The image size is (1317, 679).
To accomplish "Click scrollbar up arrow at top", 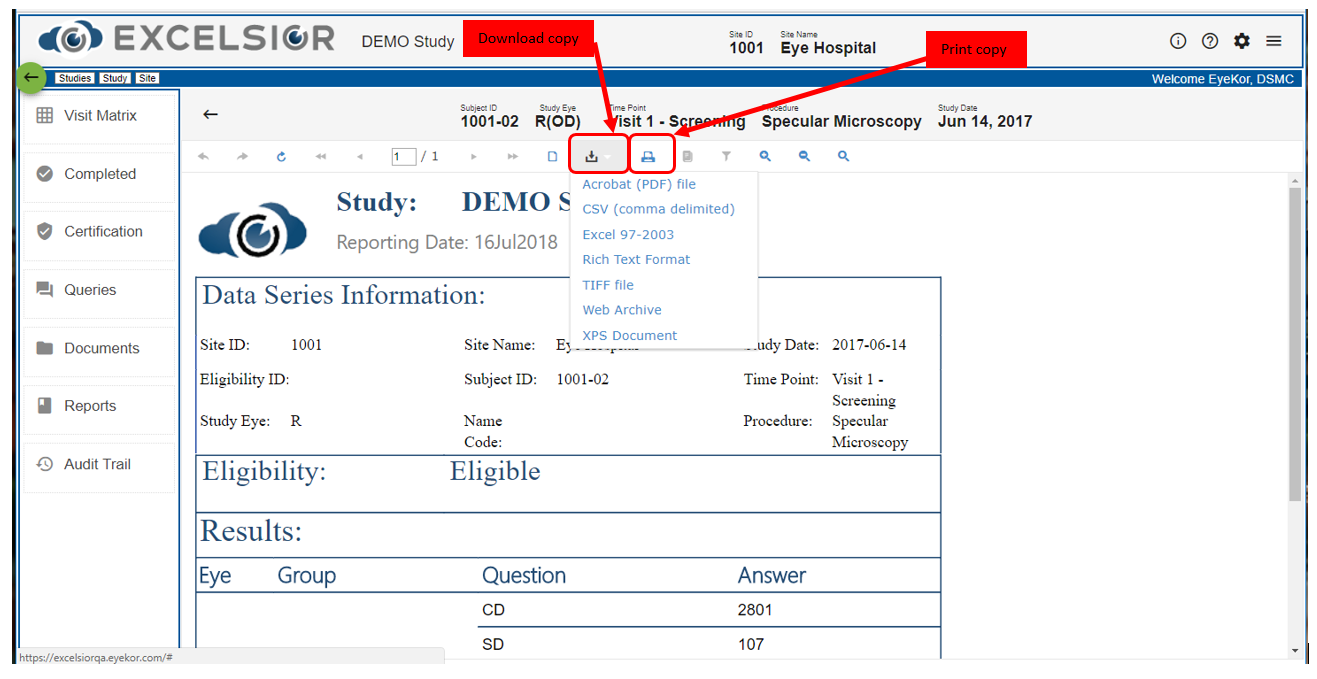I will tap(1295, 181).
